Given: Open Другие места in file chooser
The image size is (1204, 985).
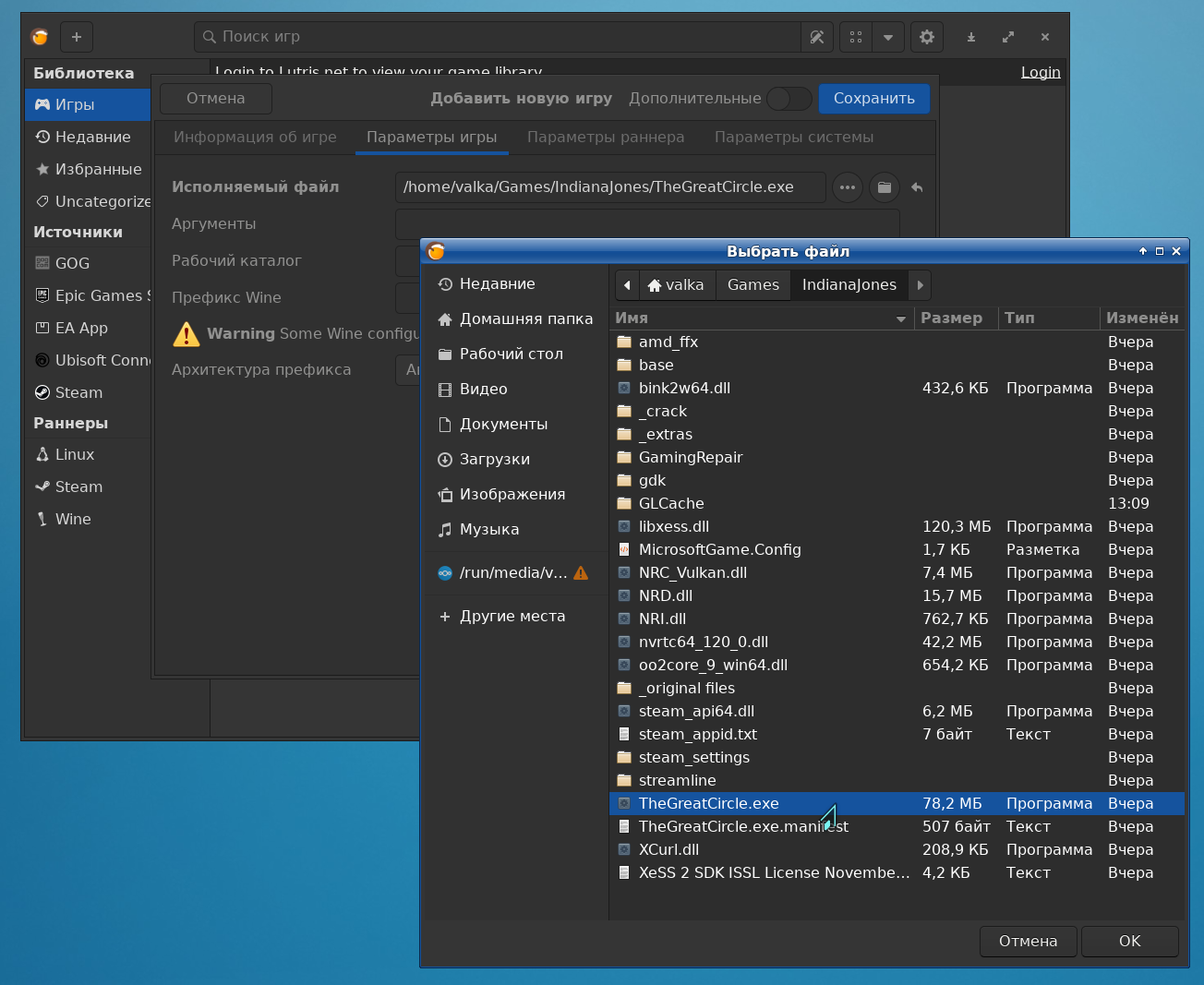Looking at the screenshot, I should [x=516, y=616].
